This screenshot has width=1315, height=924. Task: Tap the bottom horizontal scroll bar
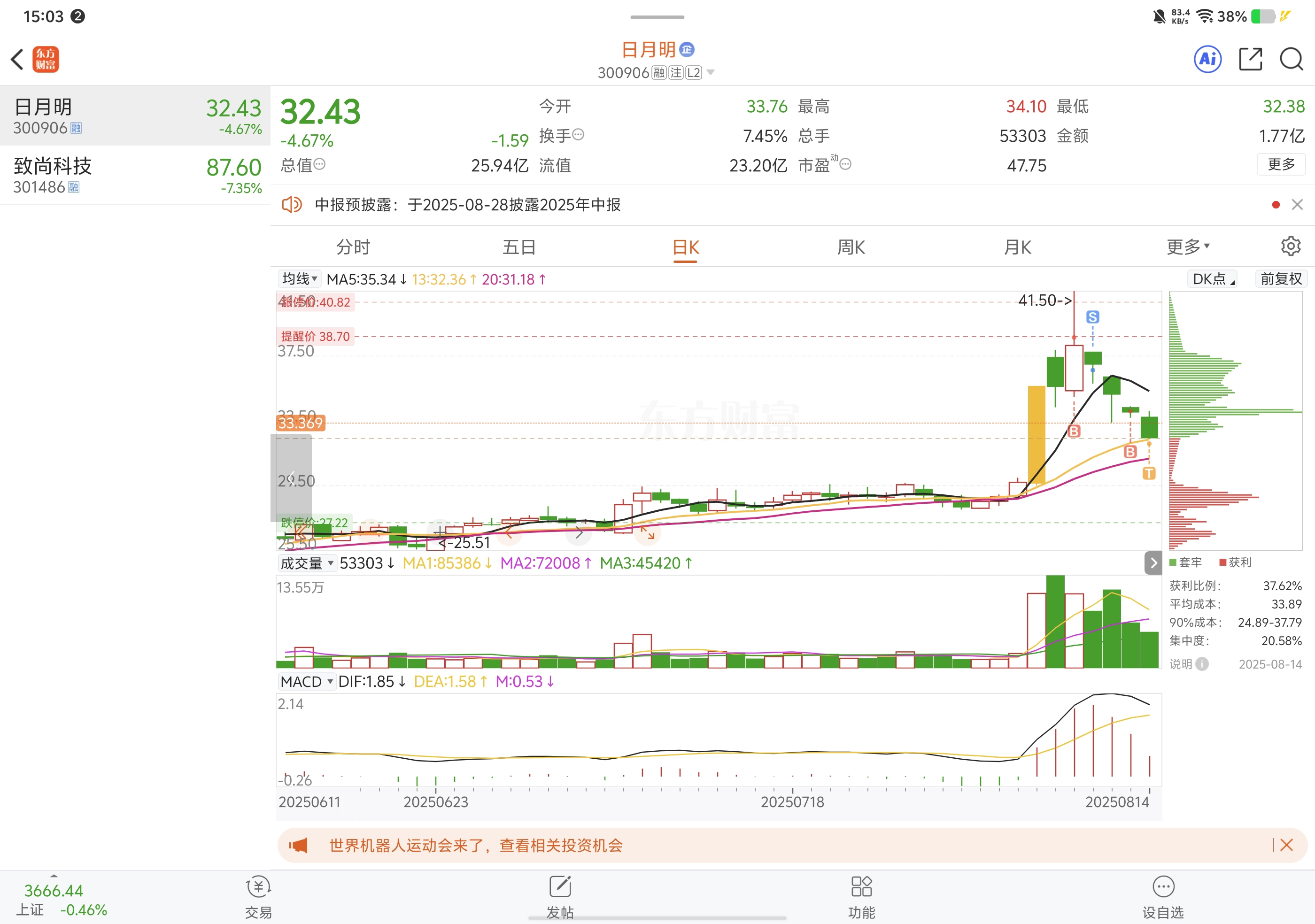pyautogui.click(x=657, y=918)
